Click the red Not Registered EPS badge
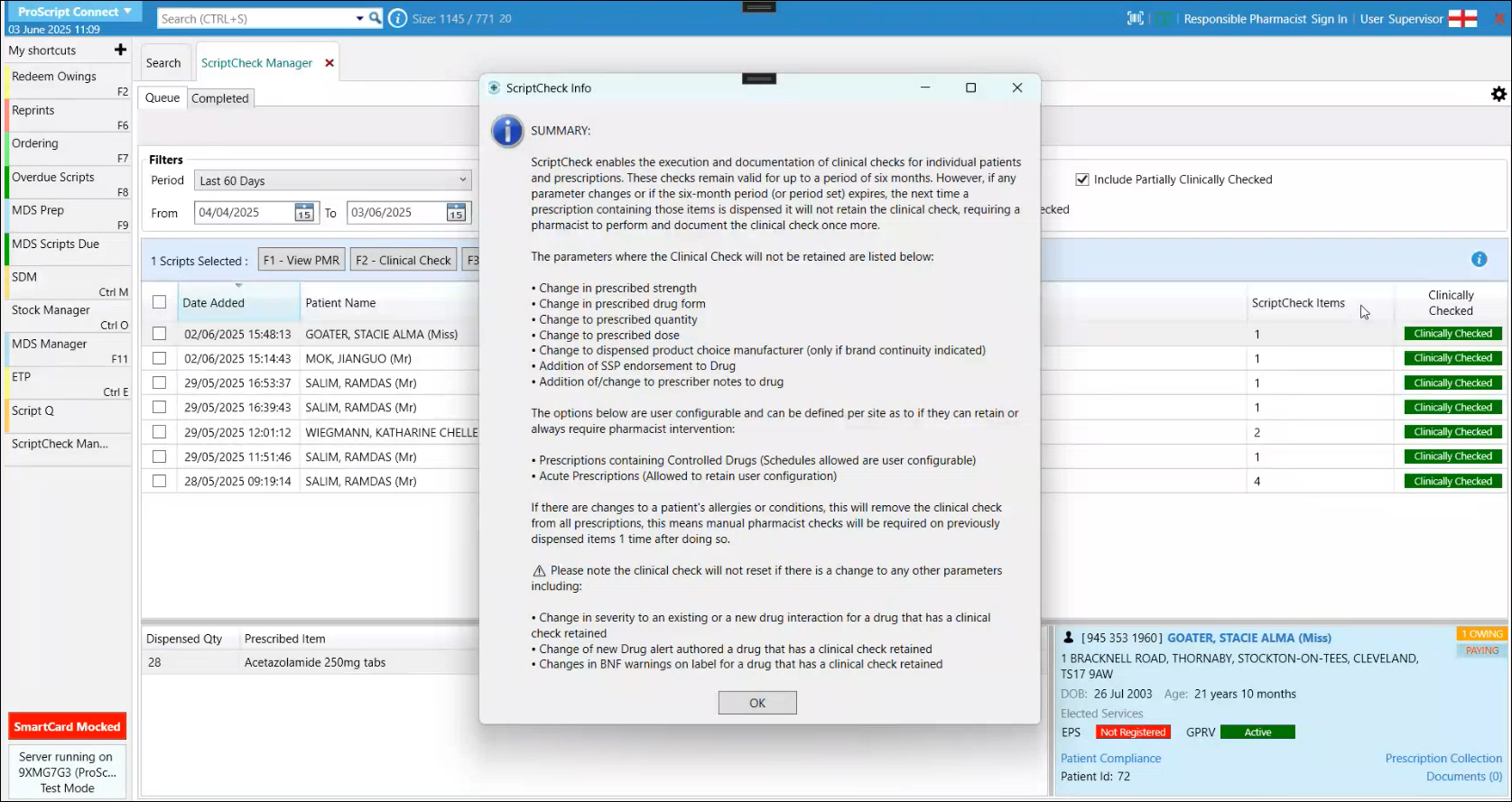 click(1133, 733)
